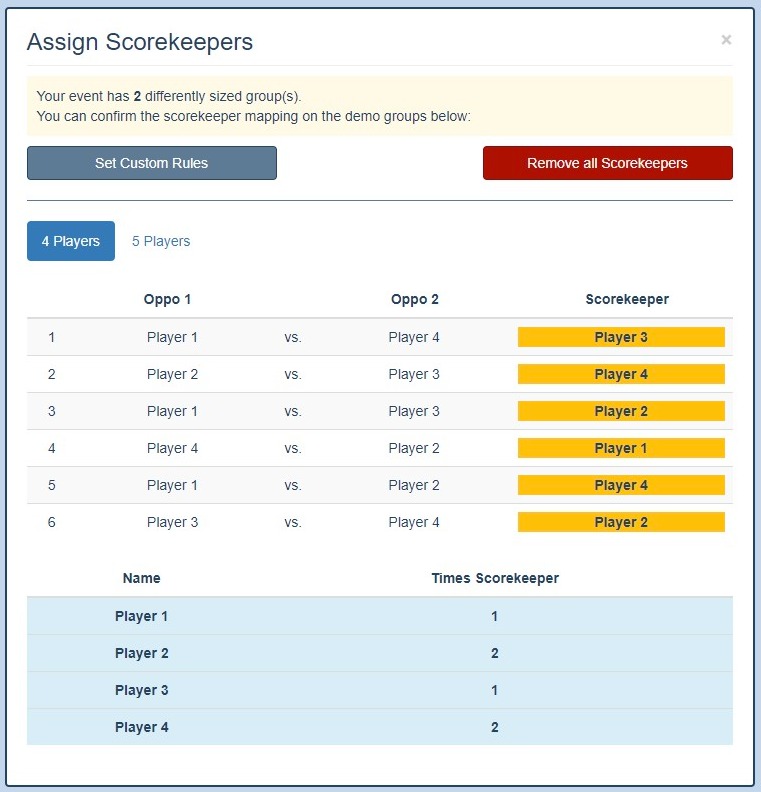761x792 pixels.
Task: Click scorekeeper Player 4 in match 2
Action: [x=621, y=374]
